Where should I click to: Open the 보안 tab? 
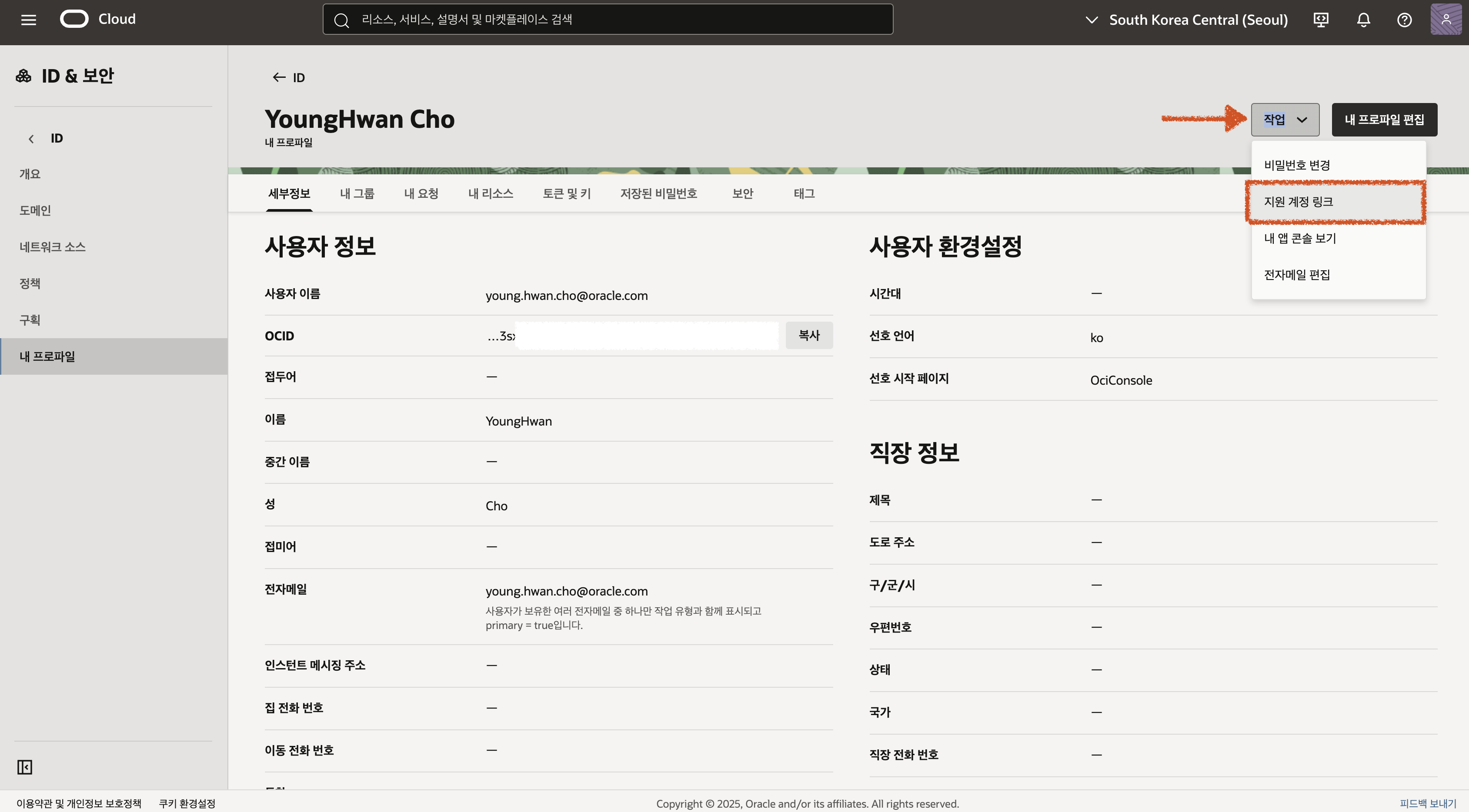click(x=742, y=194)
